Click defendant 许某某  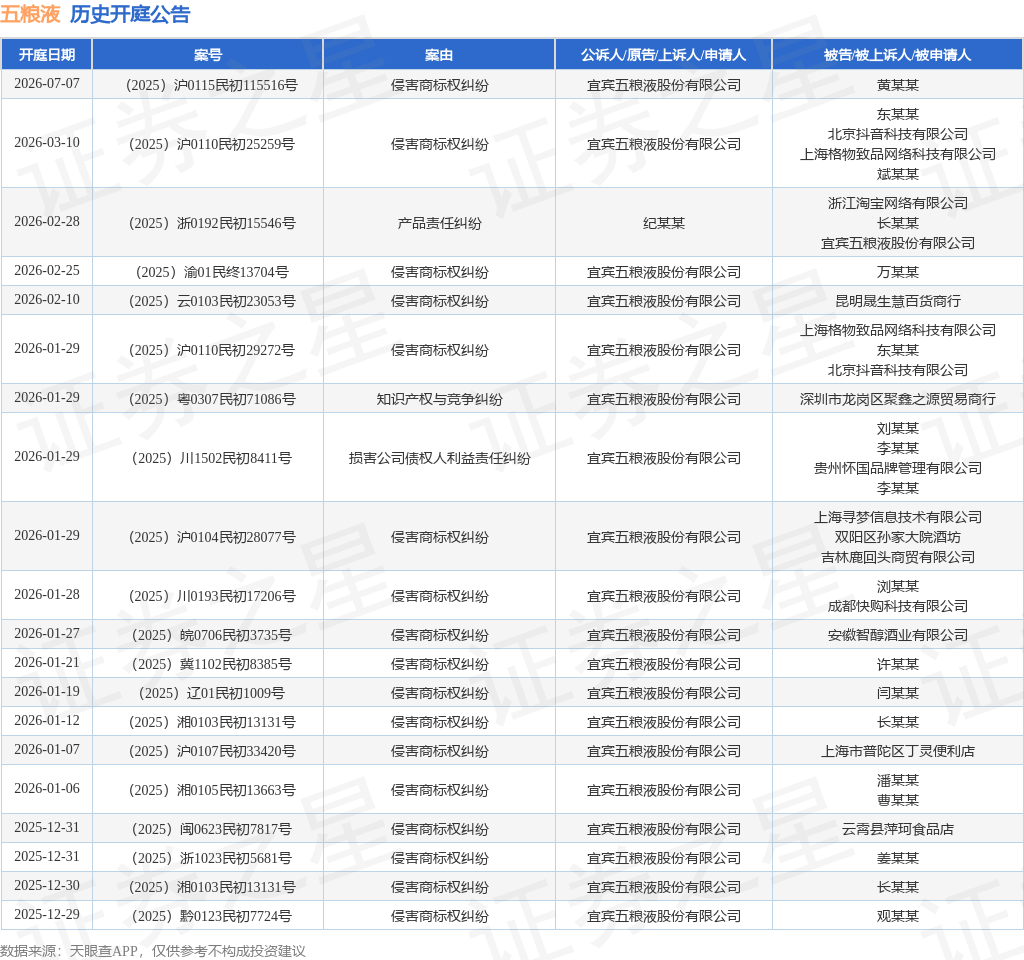pos(897,664)
